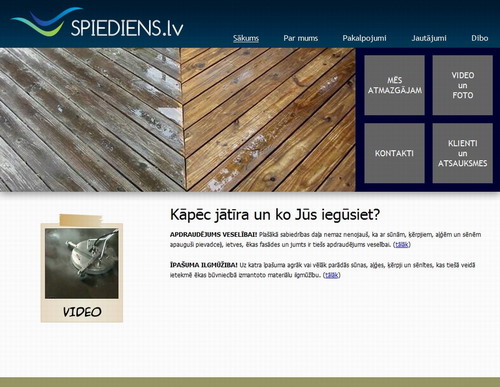Viewport: 500px width, 387px height.
Task: Click the KONTAKTI tile
Action: click(394, 153)
